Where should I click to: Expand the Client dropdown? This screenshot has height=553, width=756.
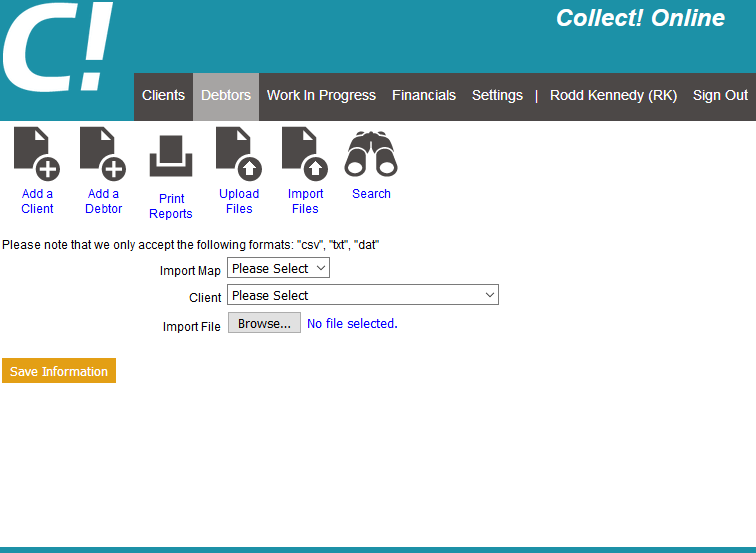[x=363, y=295]
